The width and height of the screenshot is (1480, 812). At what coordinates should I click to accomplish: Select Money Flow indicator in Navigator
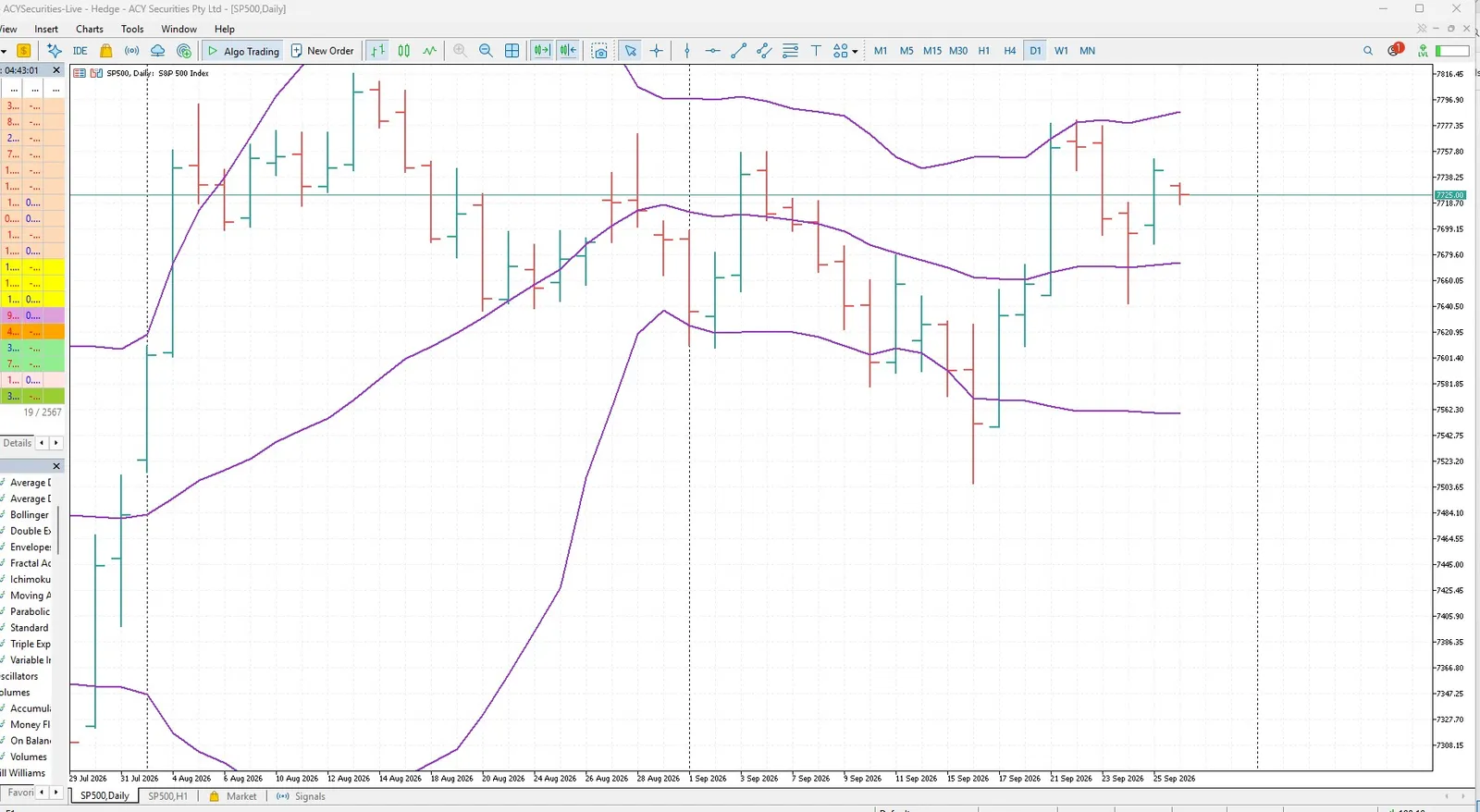click(31, 725)
